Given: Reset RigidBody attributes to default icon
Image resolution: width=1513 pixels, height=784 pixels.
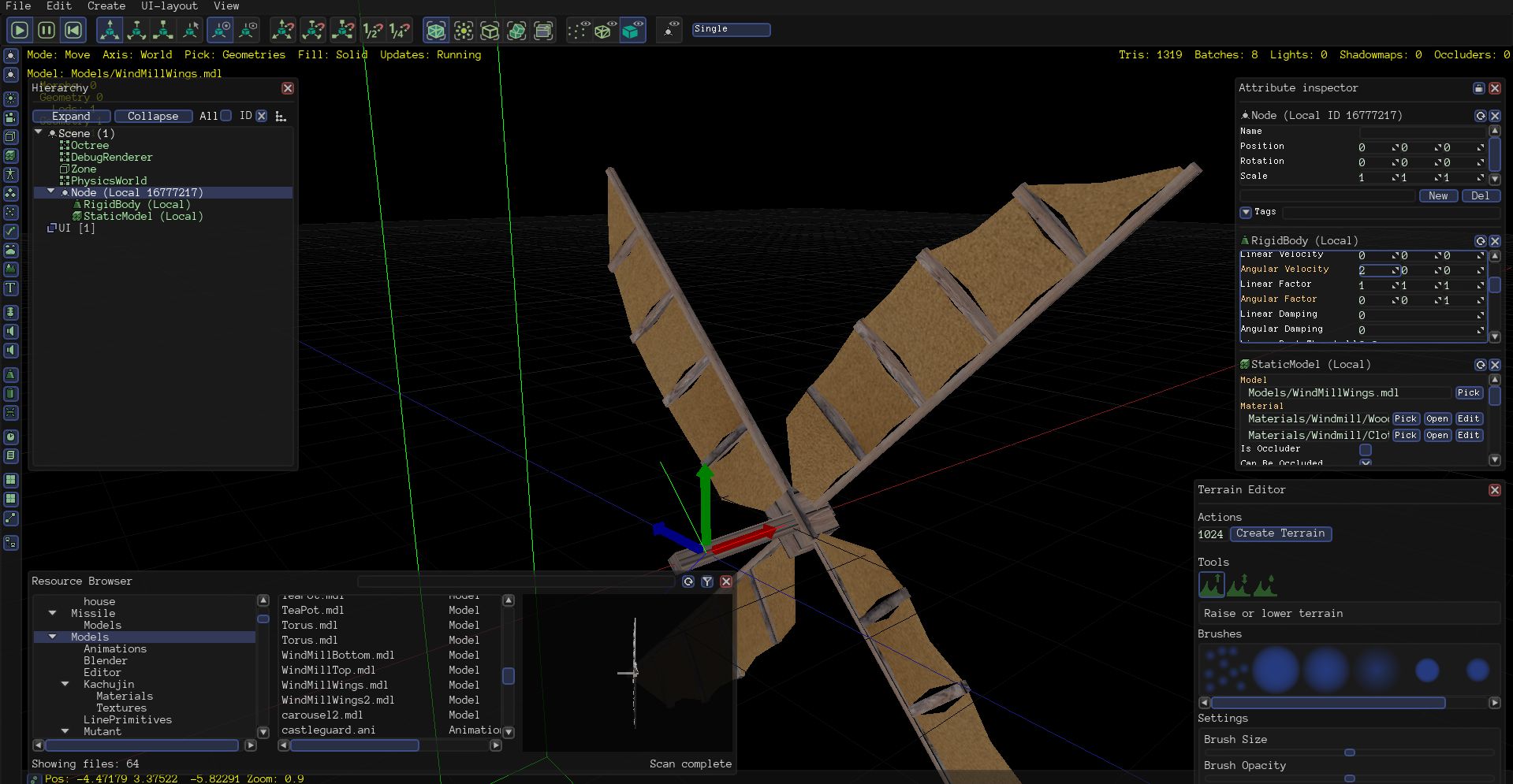Looking at the screenshot, I should (x=1481, y=241).
